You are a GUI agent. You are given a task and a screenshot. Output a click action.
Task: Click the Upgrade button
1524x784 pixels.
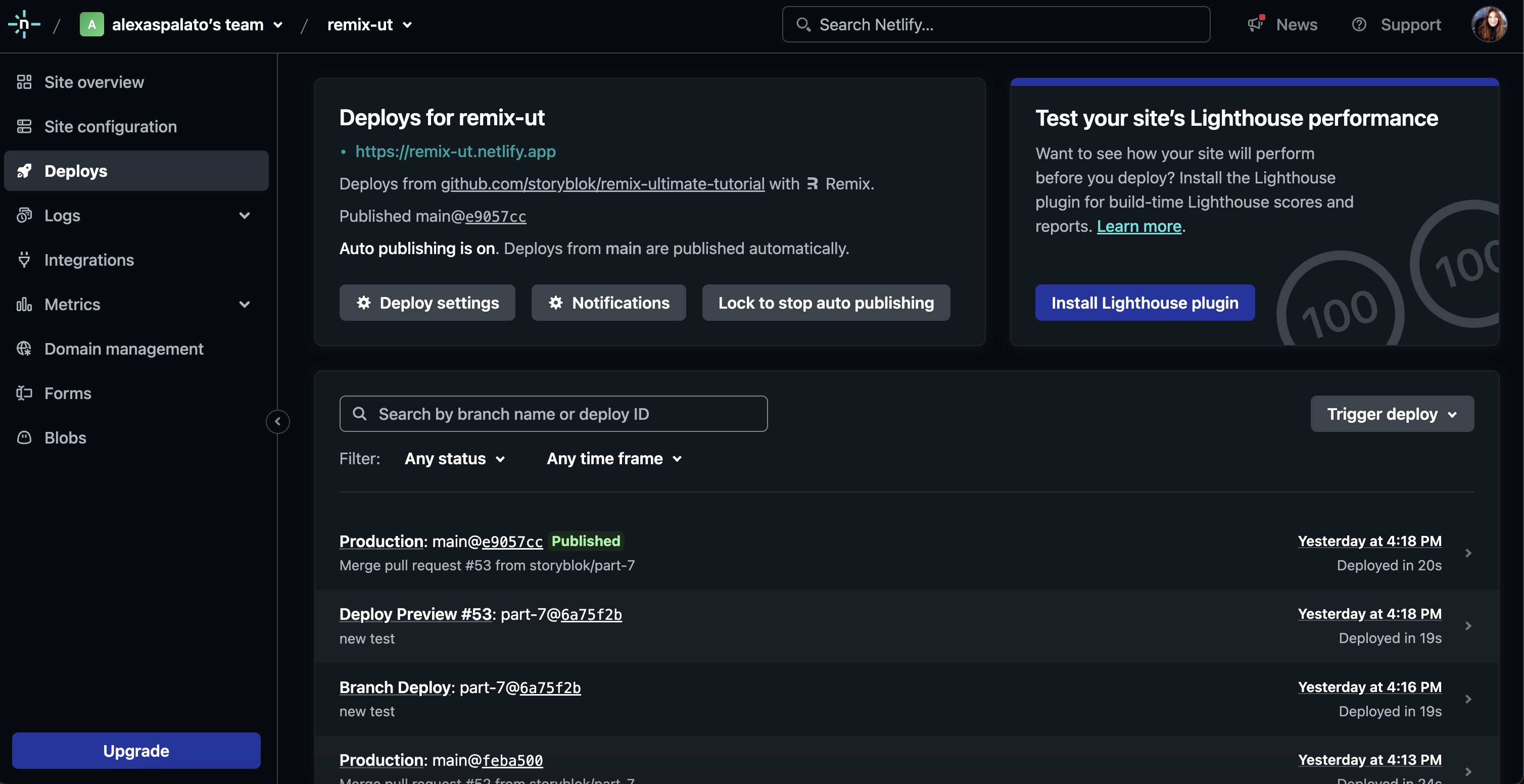coord(136,750)
